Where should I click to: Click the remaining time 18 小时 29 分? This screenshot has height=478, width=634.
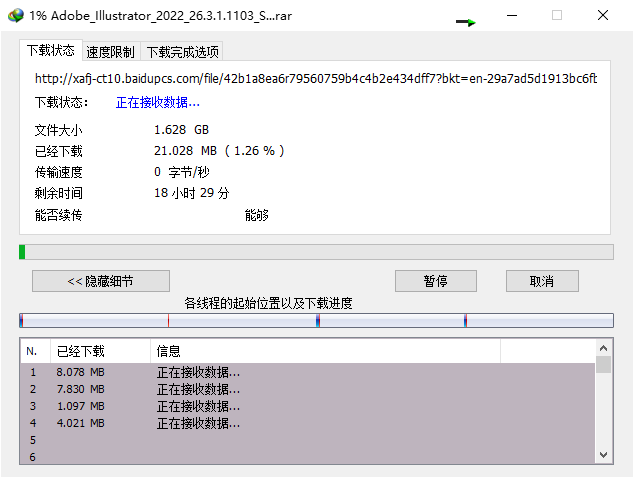tap(191, 193)
